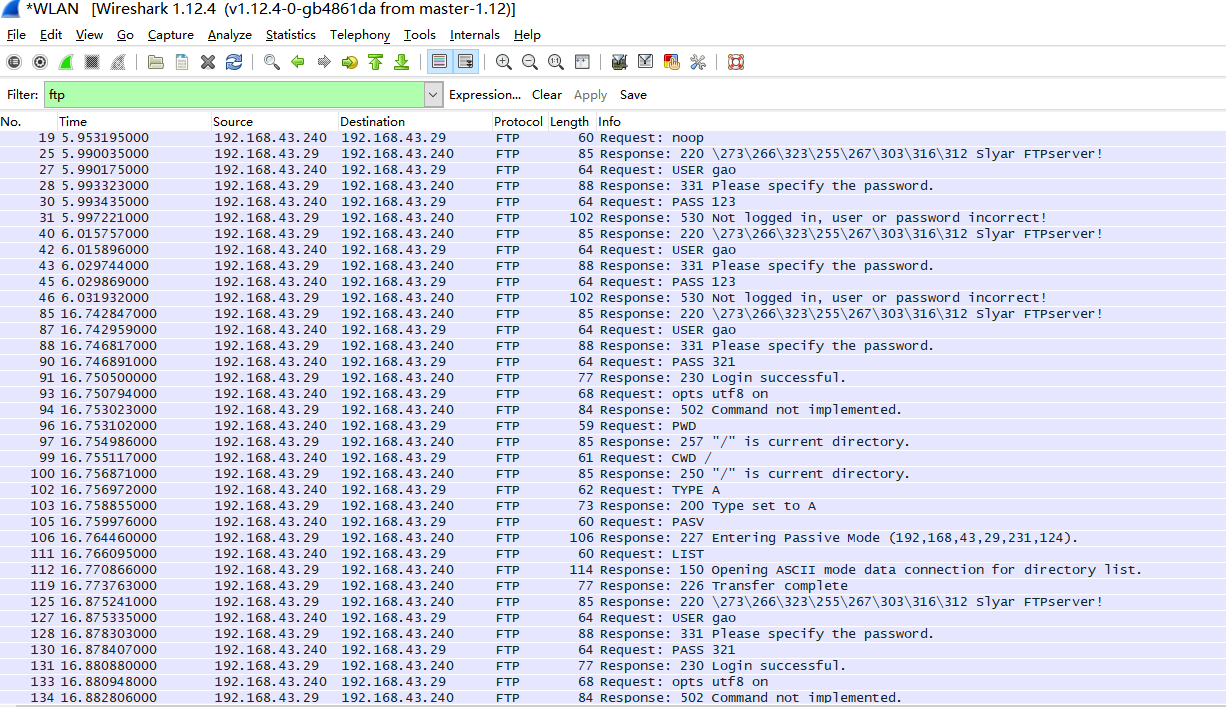Screen dimensions: 1226x707
Task: Select packet 96 Request: PWD
Action: pos(613,426)
